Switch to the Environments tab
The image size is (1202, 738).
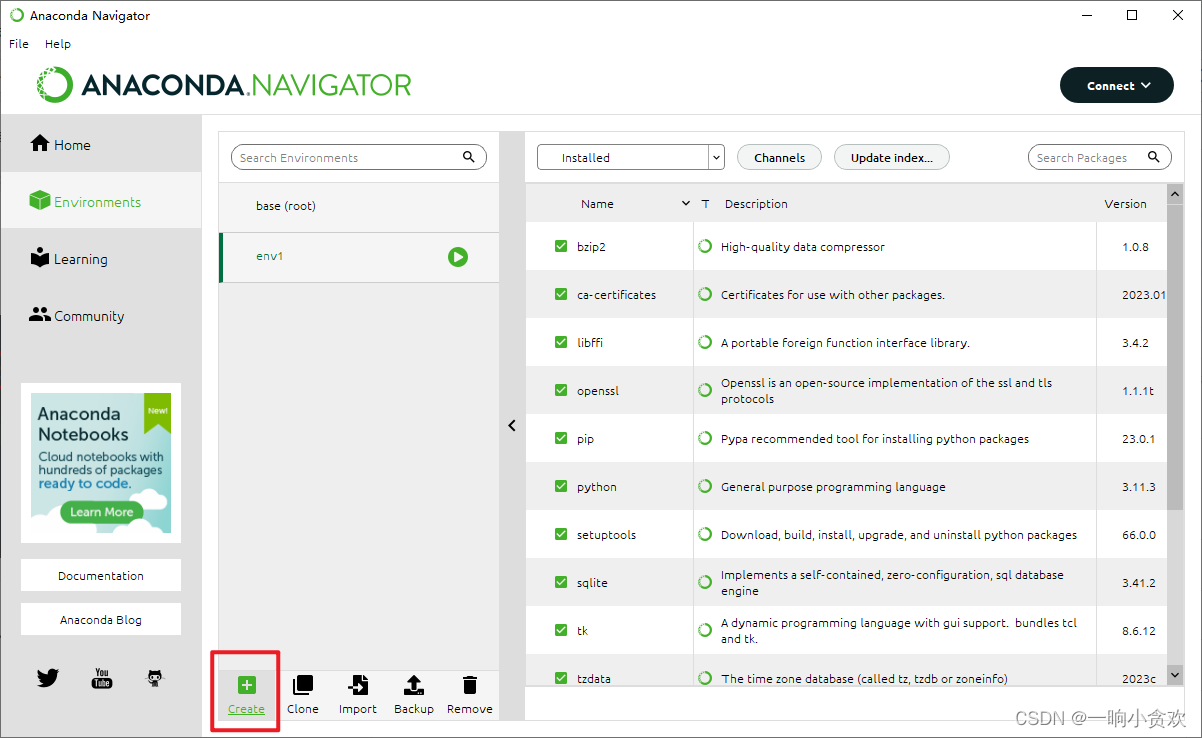[100, 201]
